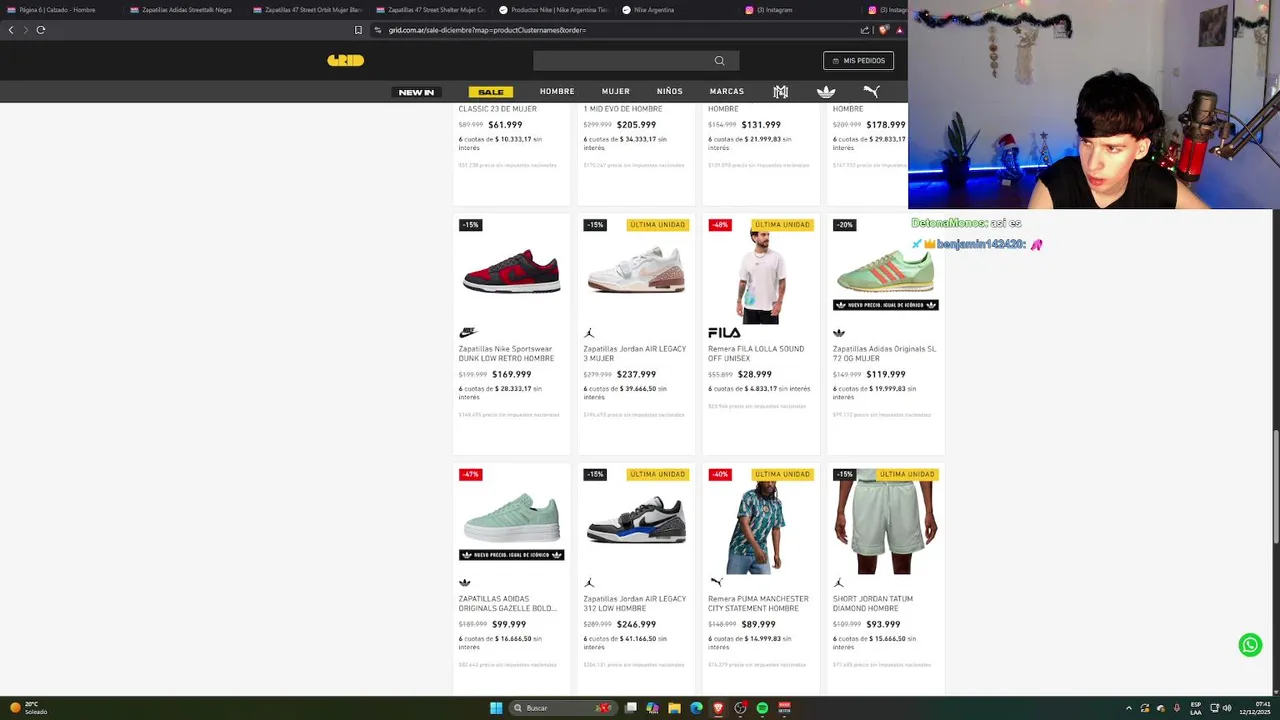Image resolution: width=1280 pixels, height=720 pixels.
Task: Click Jordan logo on Tatum Diamond short card
Action: tap(839, 583)
